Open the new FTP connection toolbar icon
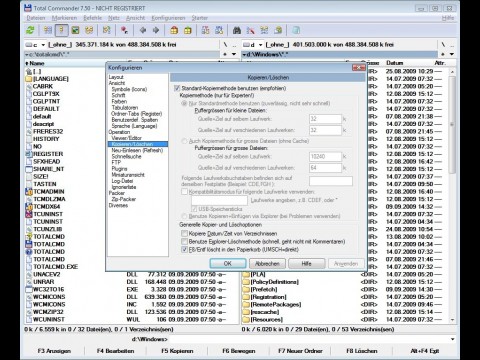This screenshot has height=360, width=480. 219,30
